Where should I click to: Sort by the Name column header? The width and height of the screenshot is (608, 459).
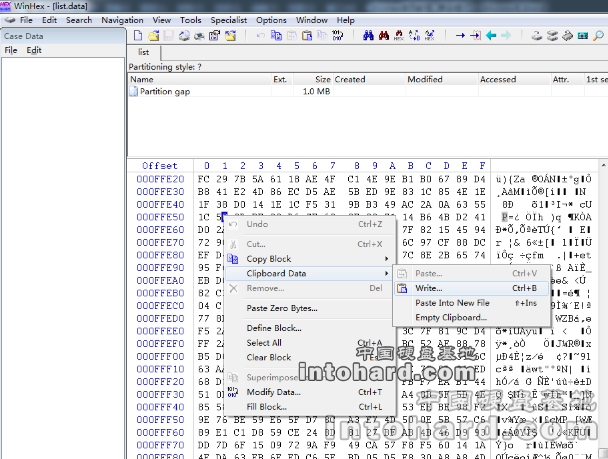[x=200, y=79]
